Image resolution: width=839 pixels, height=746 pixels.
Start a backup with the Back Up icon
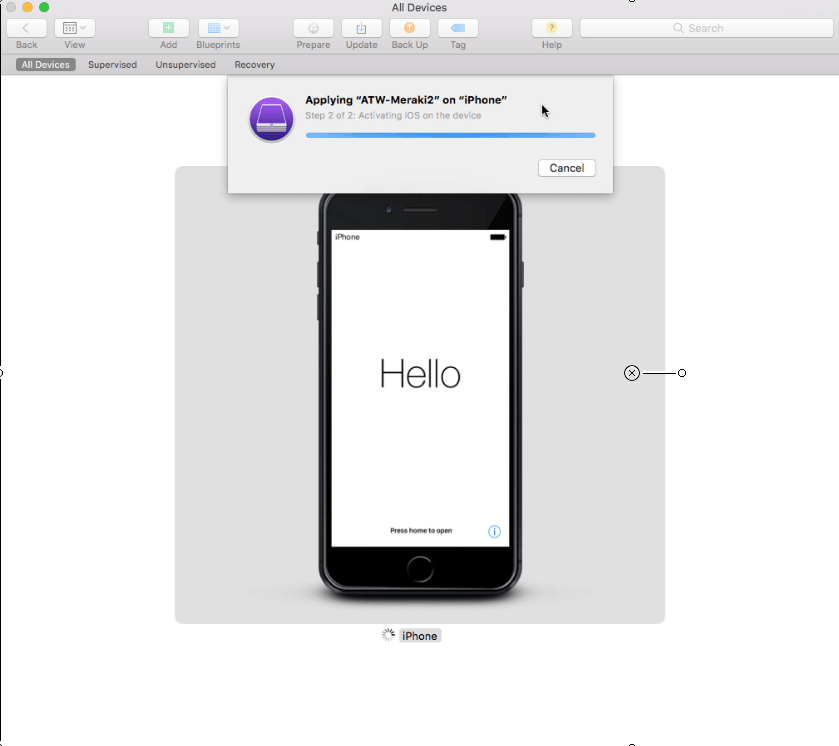409,28
